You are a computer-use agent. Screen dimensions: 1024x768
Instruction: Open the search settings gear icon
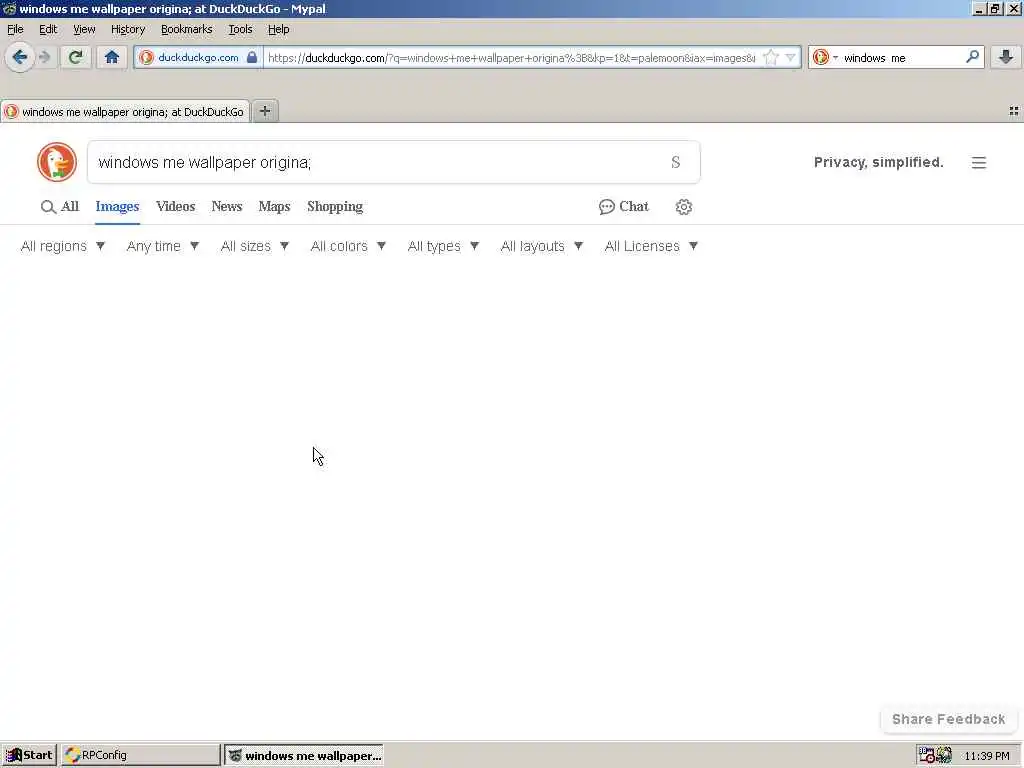pyautogui.click(x=684, y=207)
